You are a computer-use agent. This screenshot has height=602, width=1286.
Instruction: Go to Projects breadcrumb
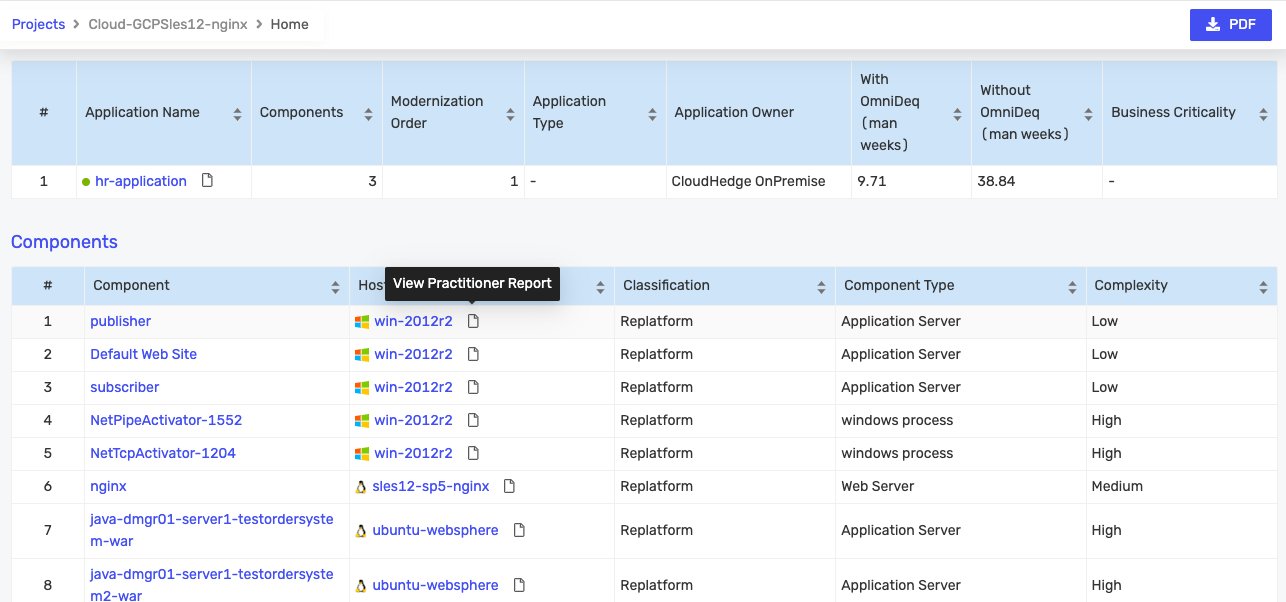[38, 24]
